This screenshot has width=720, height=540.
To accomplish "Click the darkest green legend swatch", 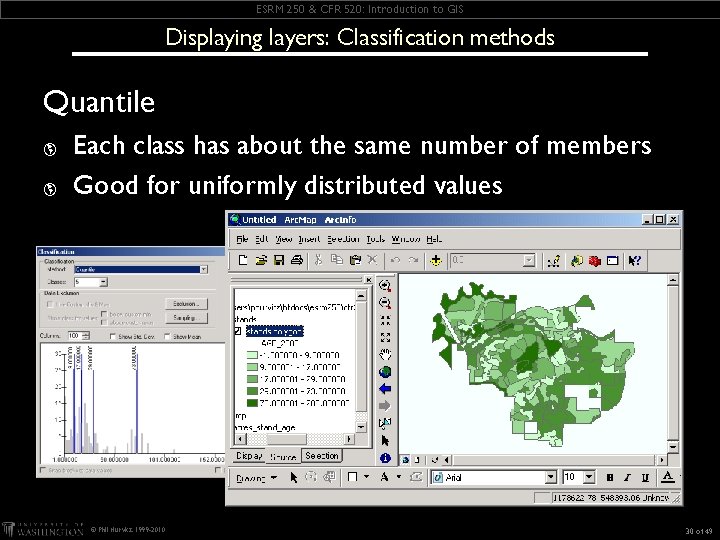I will click(252, 403).
